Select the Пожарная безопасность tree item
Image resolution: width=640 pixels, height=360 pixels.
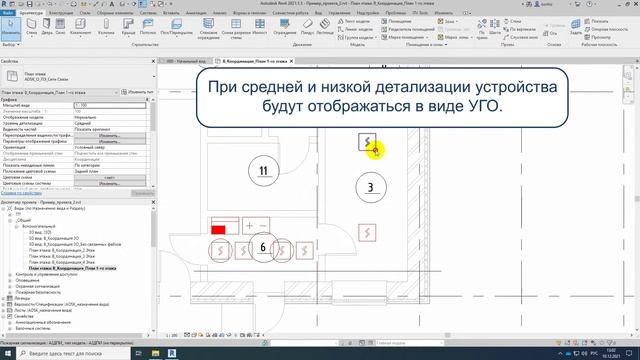(x=38, y=293)
